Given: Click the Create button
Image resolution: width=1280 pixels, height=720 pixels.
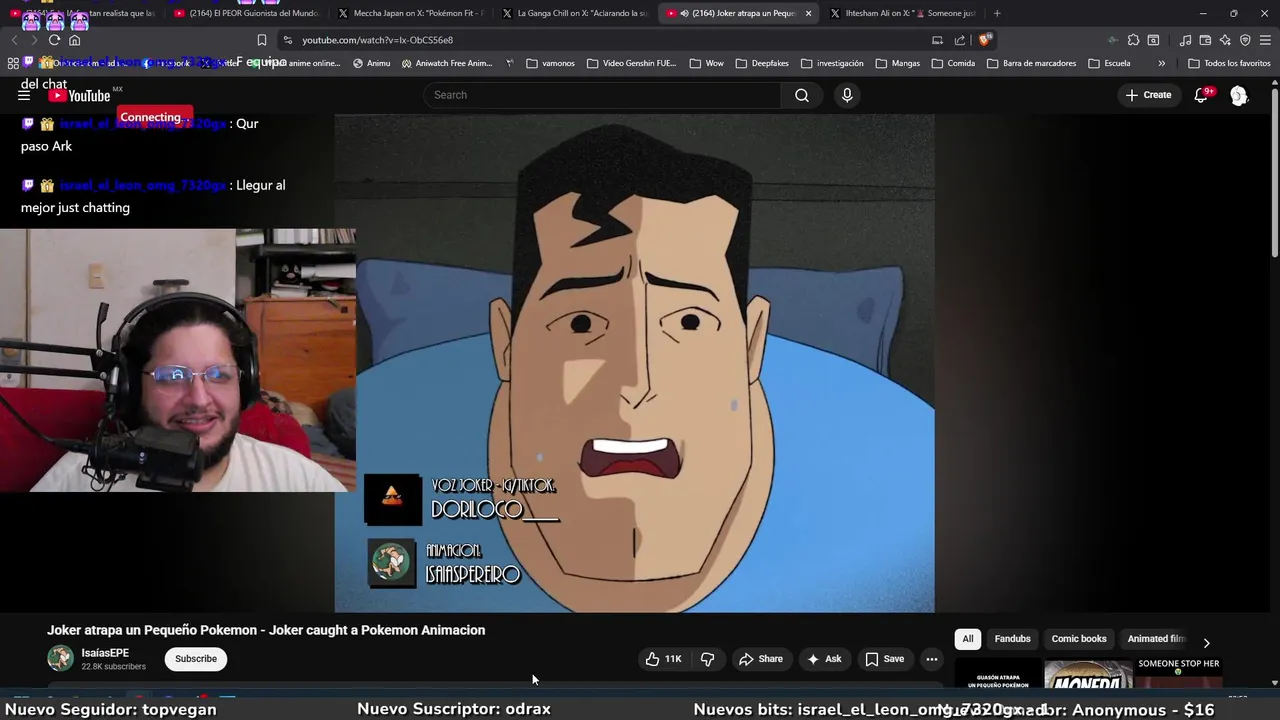Looking at the screenshot, I should point(1148,95).
